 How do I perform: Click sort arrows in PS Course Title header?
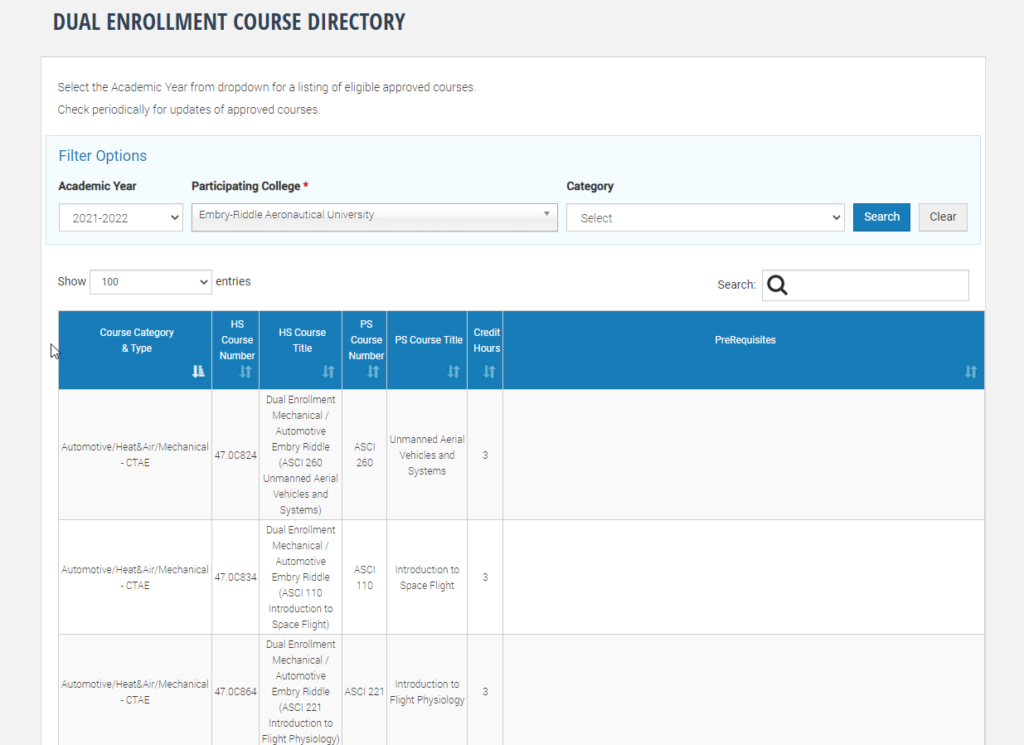point(453,372)
